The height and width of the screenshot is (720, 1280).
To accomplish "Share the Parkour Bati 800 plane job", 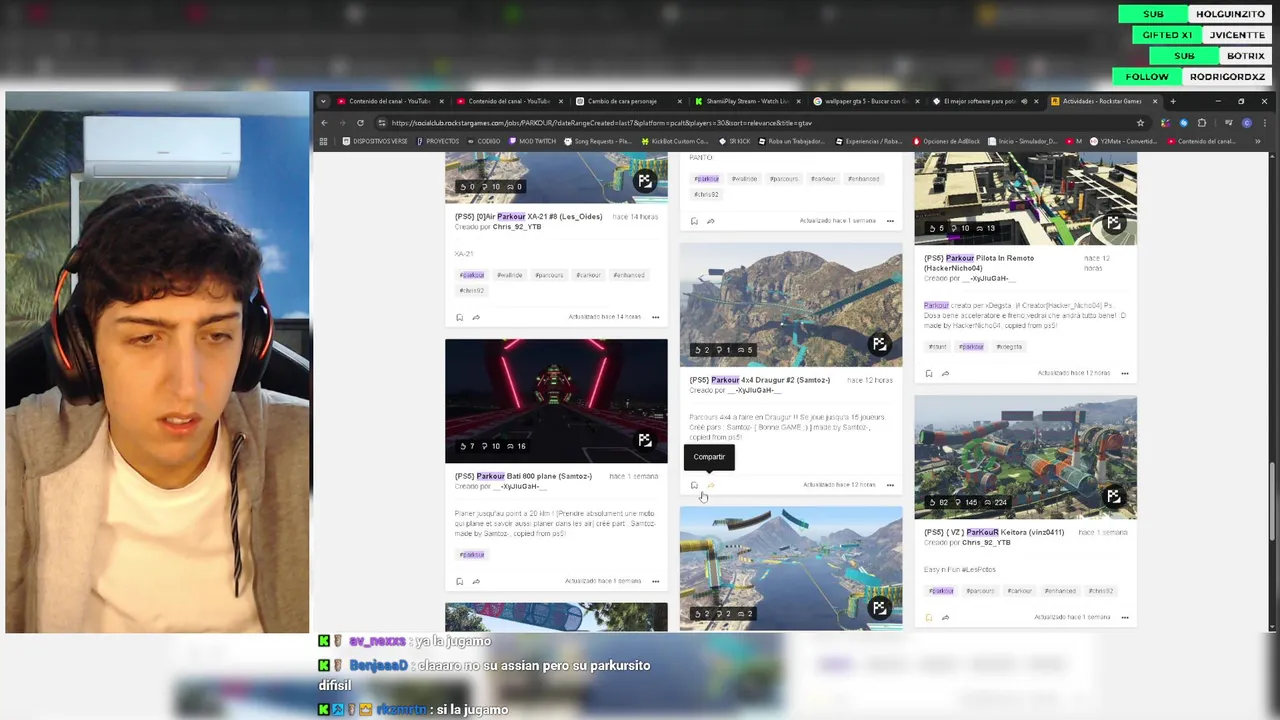I will click(476, 581).
